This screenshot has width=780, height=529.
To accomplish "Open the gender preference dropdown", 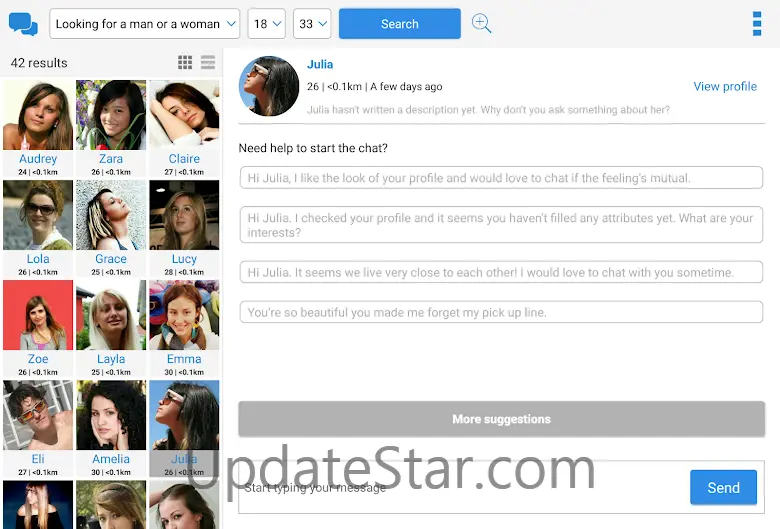I will [144, 23].
